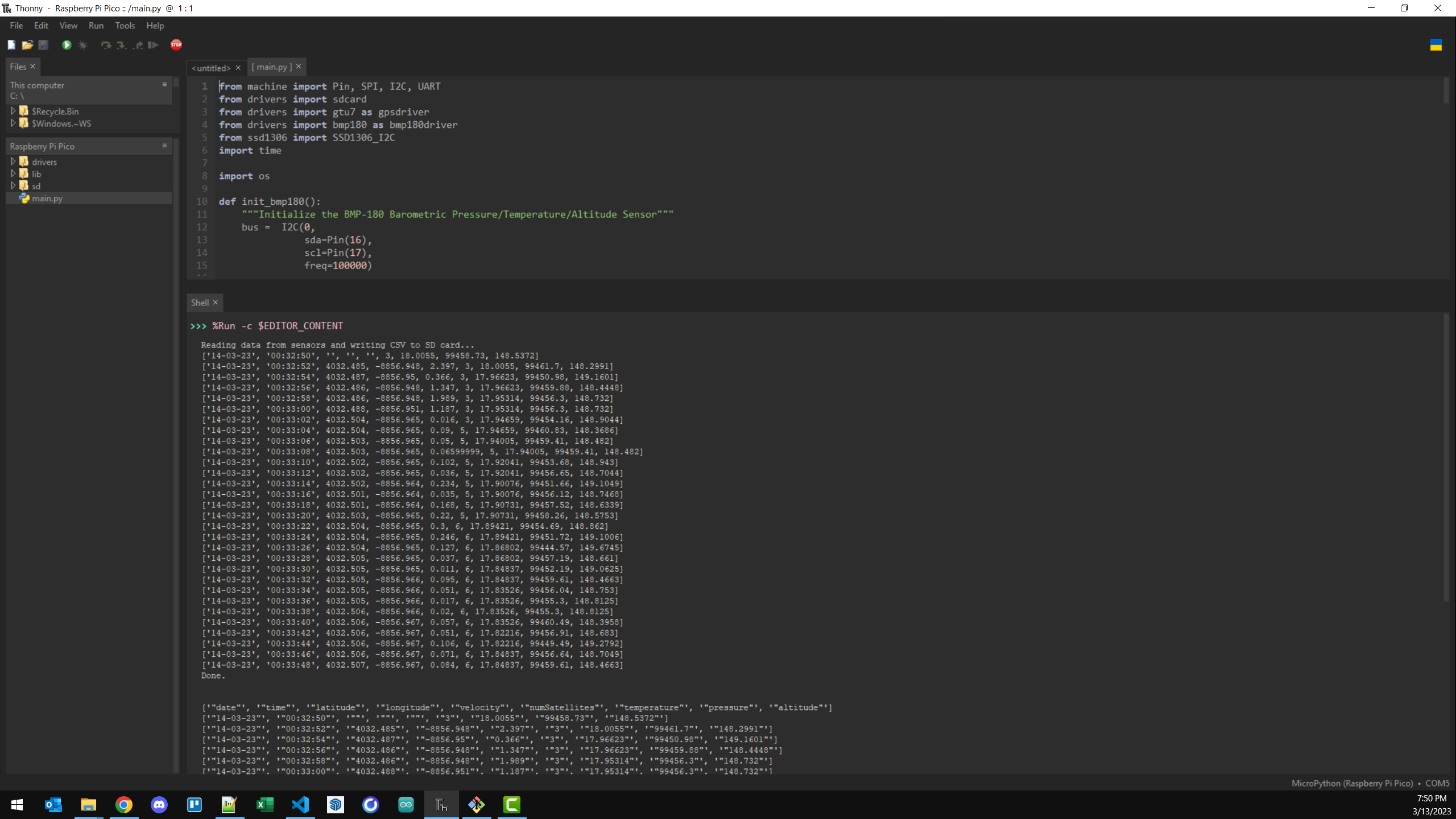Screen dimensions: 1456x819
Task: Open the View menu
Action: (x=68, y=26)
